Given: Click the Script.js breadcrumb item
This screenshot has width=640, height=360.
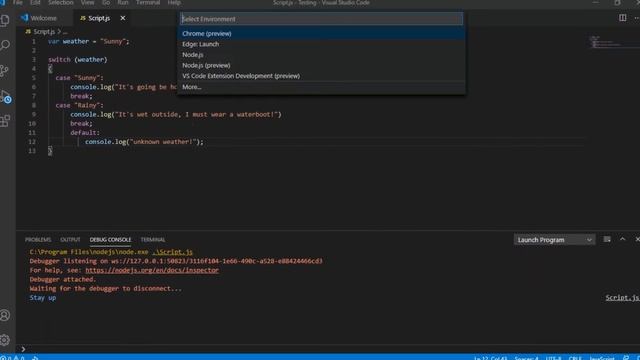Looking at the screenshot, I should [44, 31].
